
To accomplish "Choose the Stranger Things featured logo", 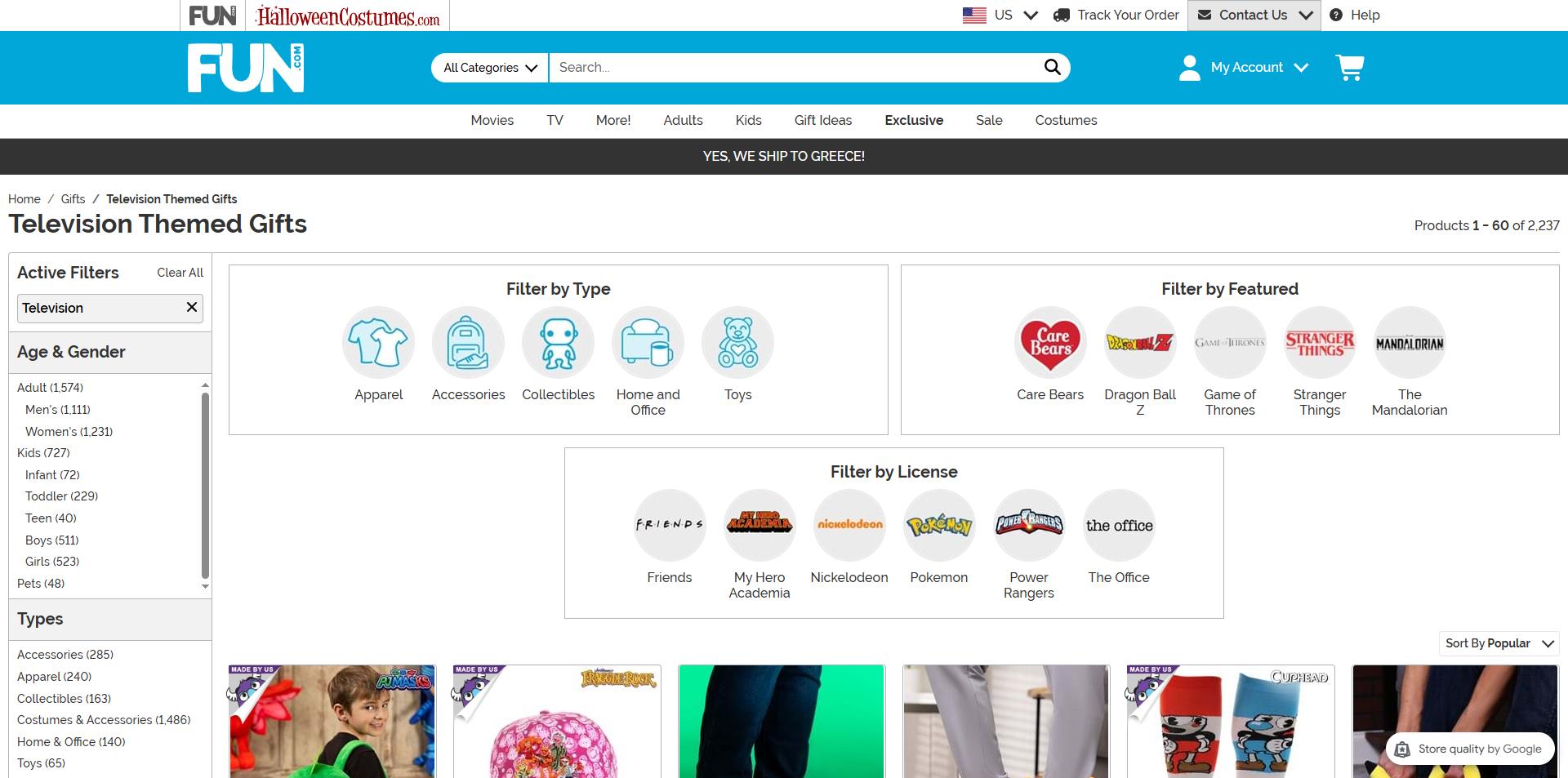I will pos(1320,343).
